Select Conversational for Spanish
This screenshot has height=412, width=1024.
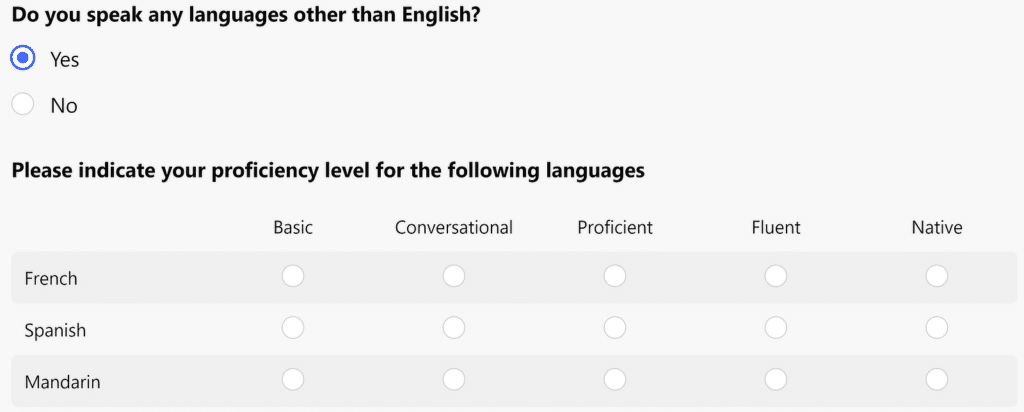[x=454, y=328]
